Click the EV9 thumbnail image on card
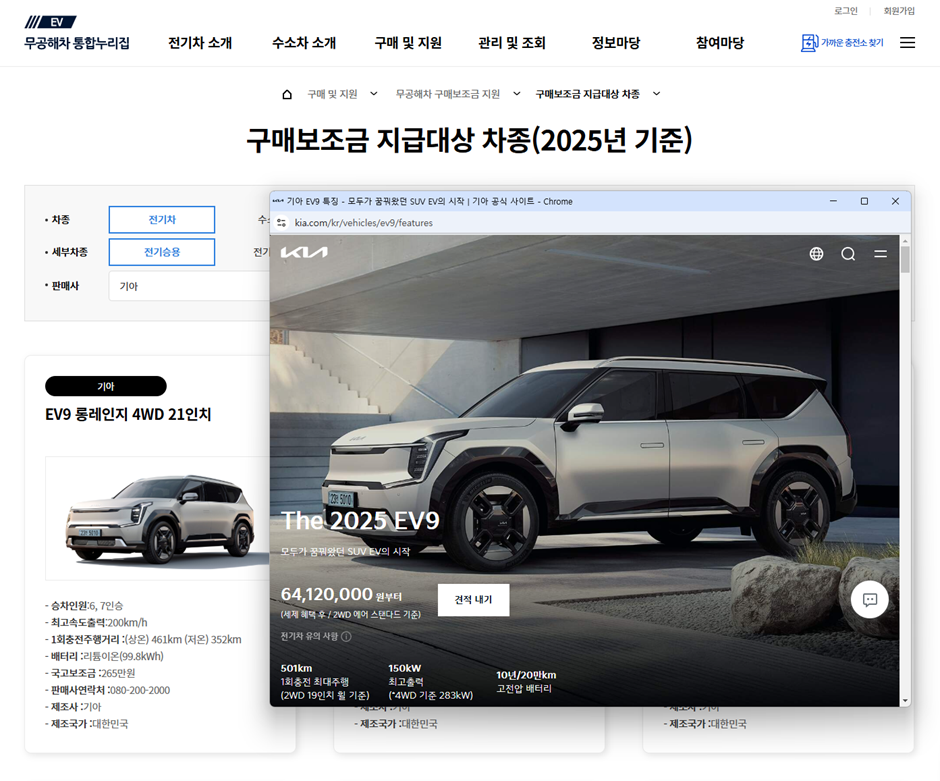 (158, 518)
